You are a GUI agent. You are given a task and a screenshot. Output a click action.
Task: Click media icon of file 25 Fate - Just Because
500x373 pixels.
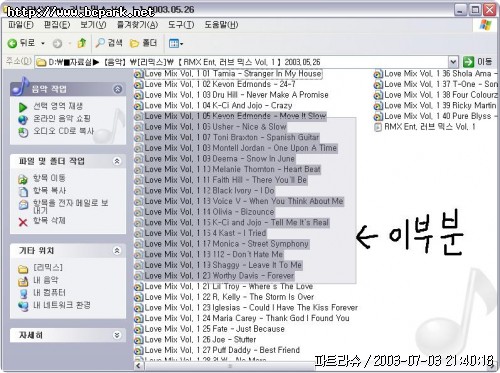coord(139,329)
